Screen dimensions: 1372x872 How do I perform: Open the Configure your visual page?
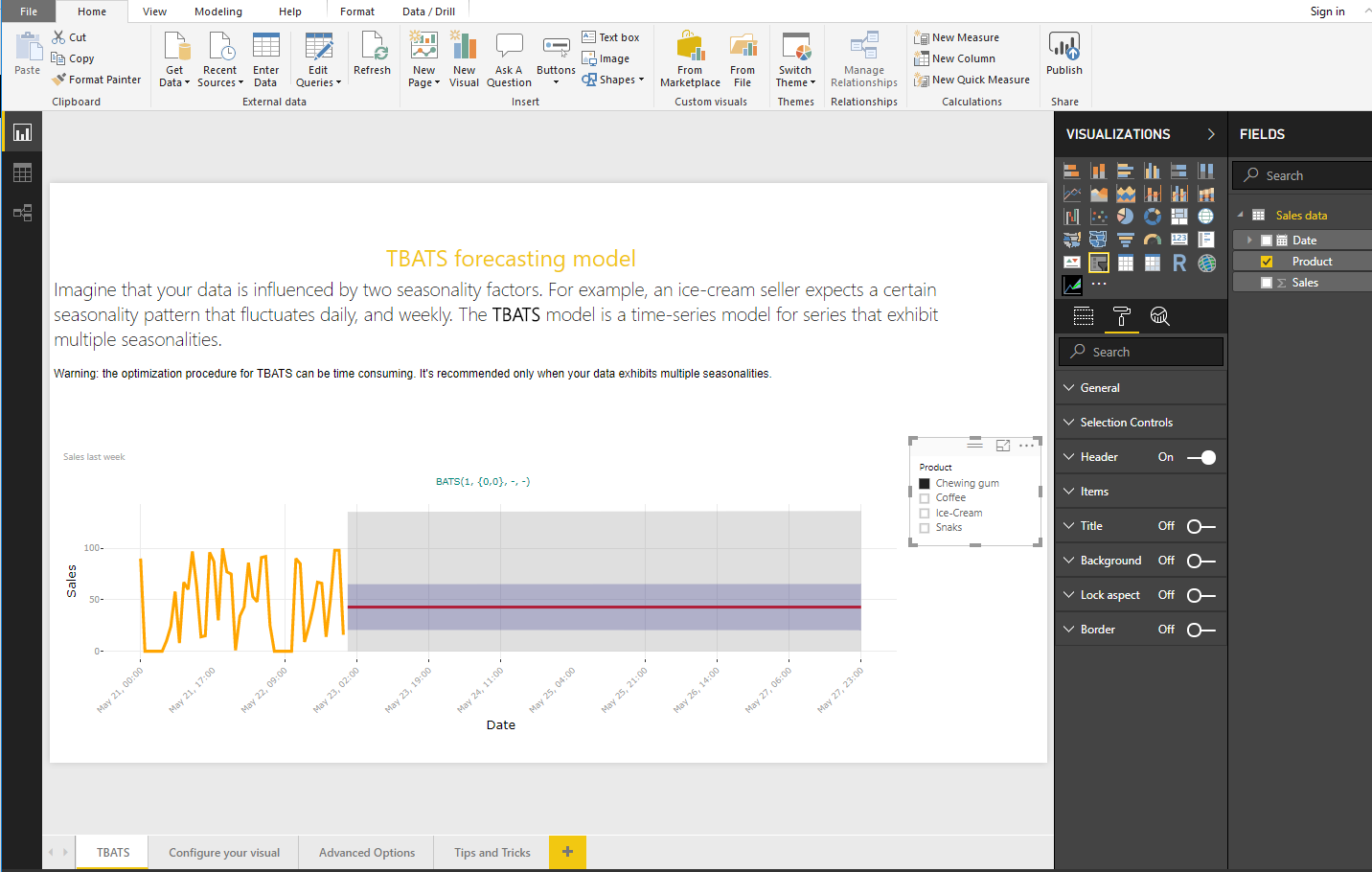224,853
